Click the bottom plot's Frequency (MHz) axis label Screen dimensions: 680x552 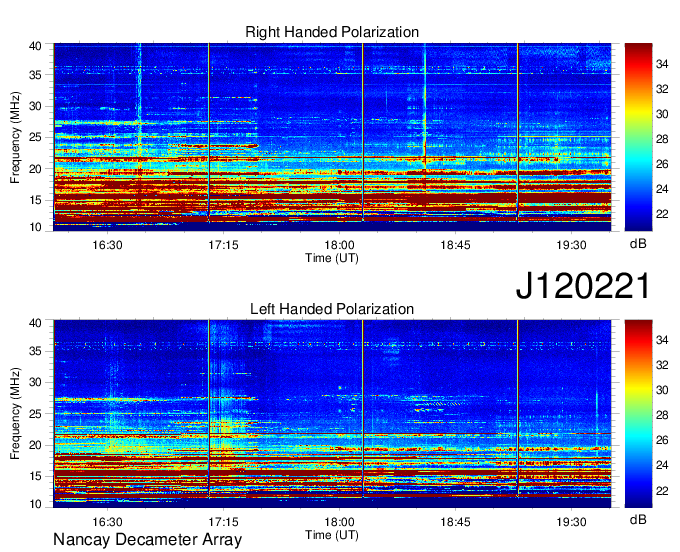click(15, 414)
